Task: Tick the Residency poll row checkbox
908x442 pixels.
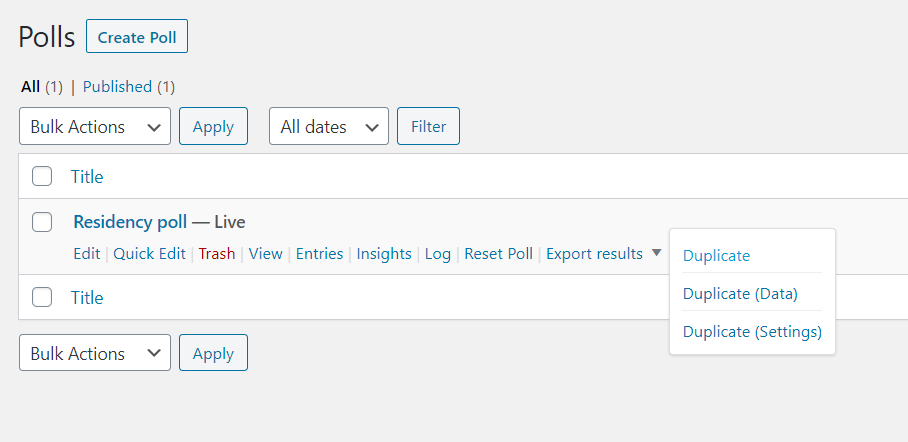Action: point(42,222)
